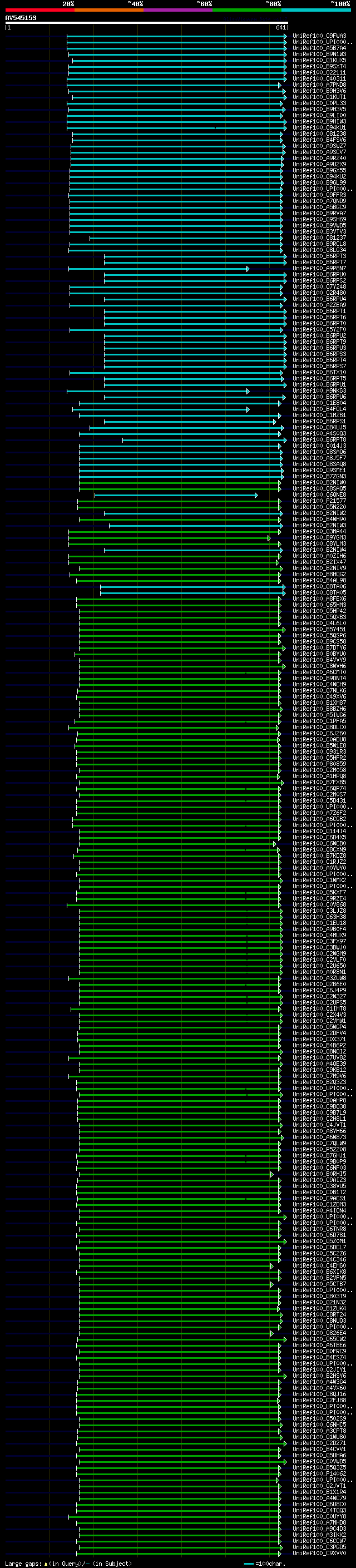Select label UniRef100_B2IX47
The height and width of the screenshot is (1568, 356).
(x=319, y=562)
